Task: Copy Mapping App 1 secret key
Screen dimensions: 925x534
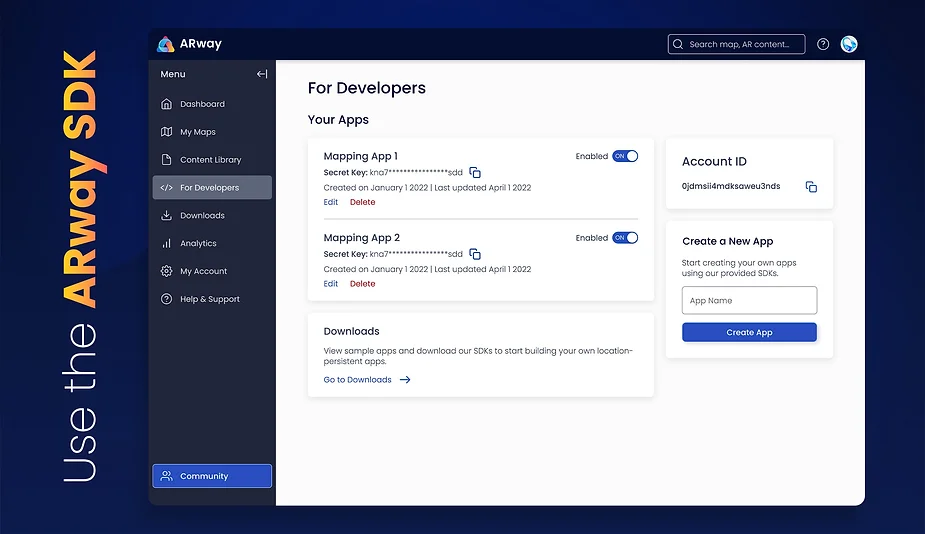Action: click(475, 172)
